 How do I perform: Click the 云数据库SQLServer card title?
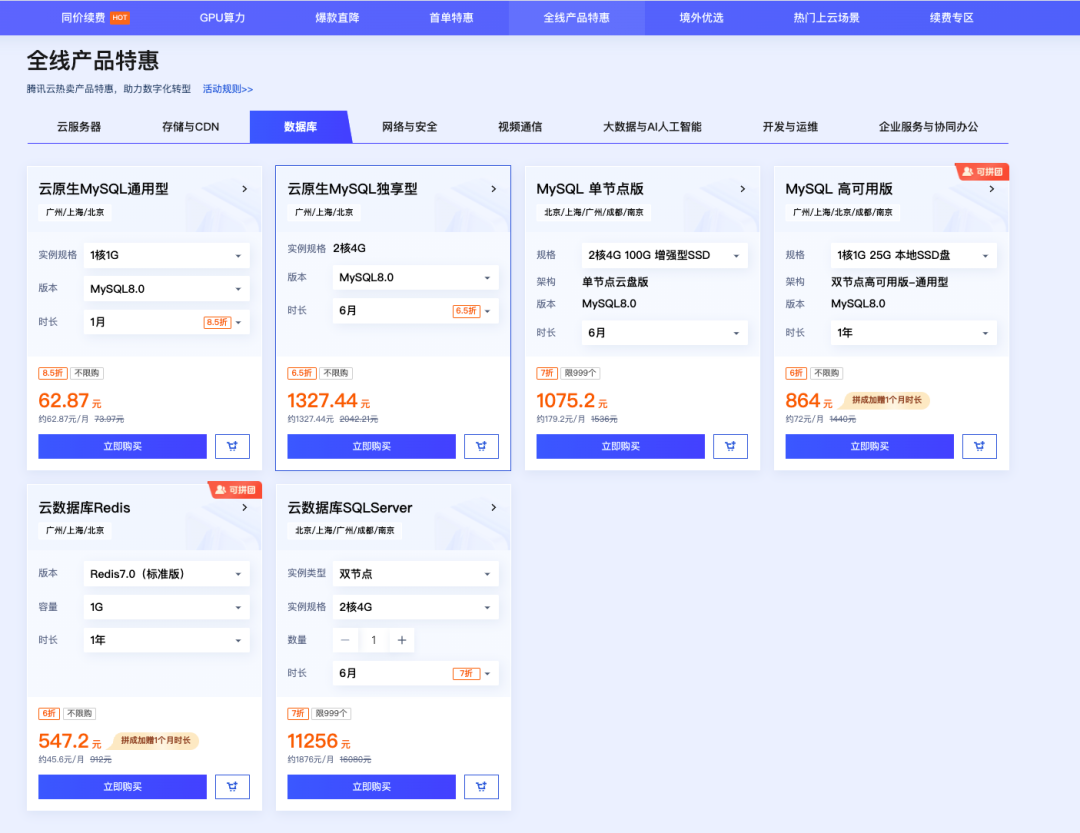350,508
